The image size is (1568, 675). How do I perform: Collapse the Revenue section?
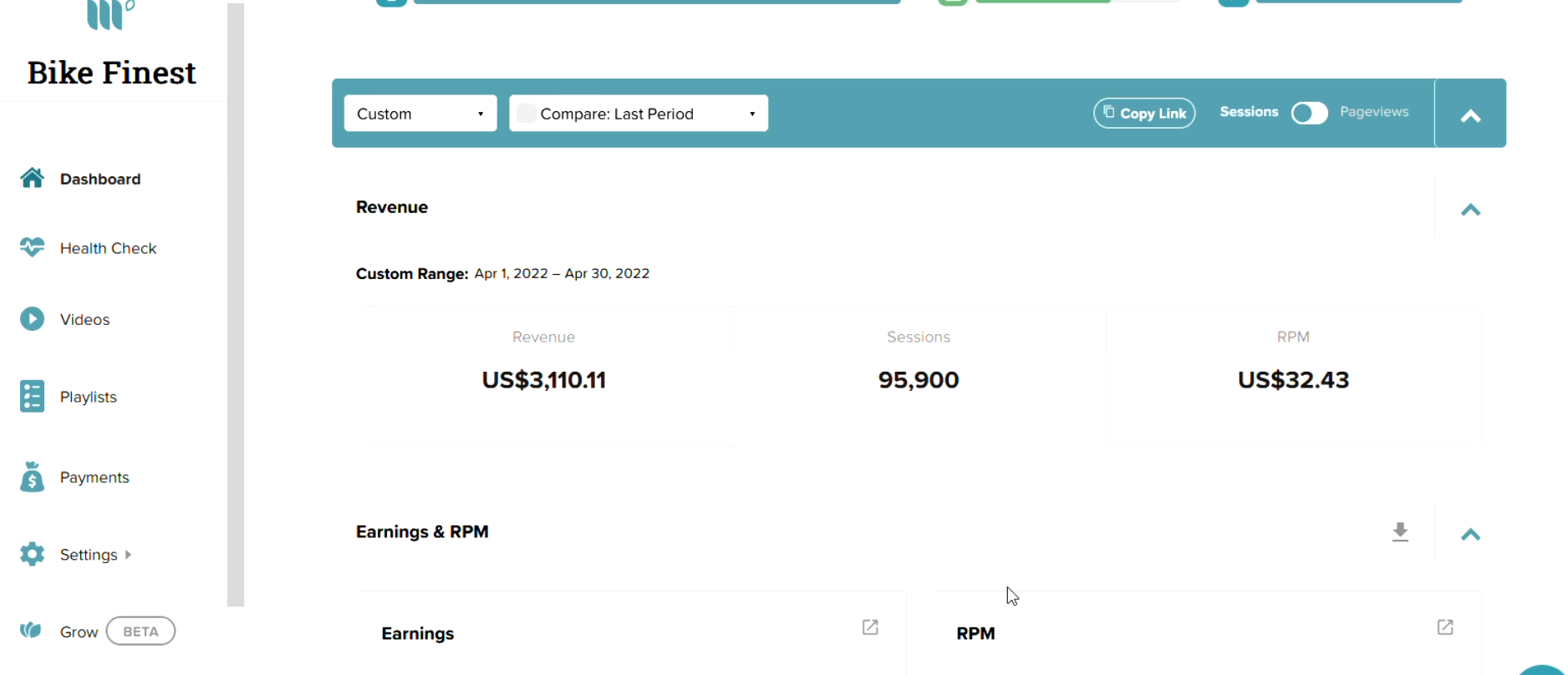[1470, 210]
